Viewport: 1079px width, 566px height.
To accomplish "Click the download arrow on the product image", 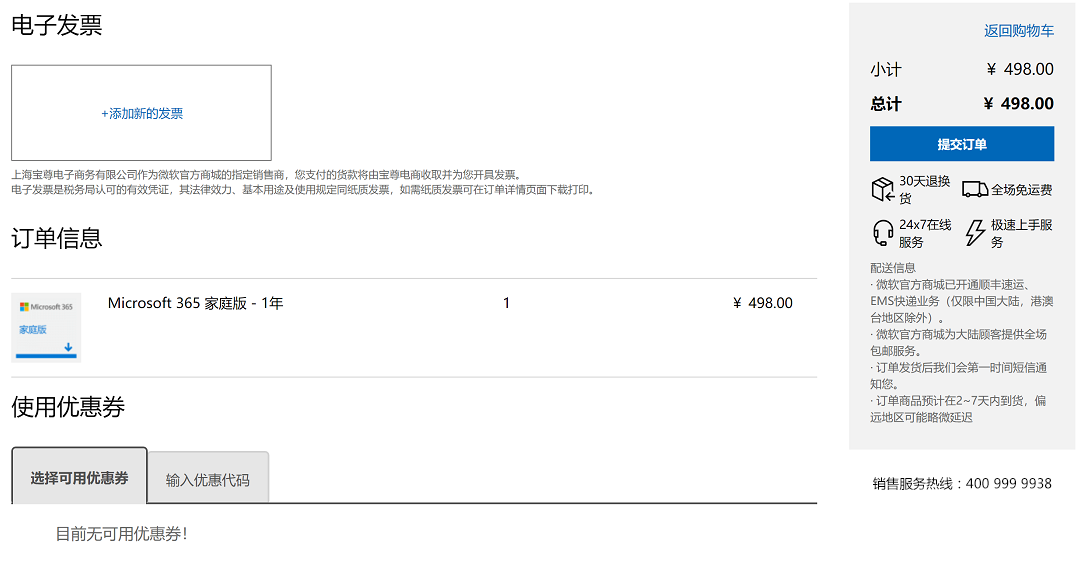I will click(68, 348).
